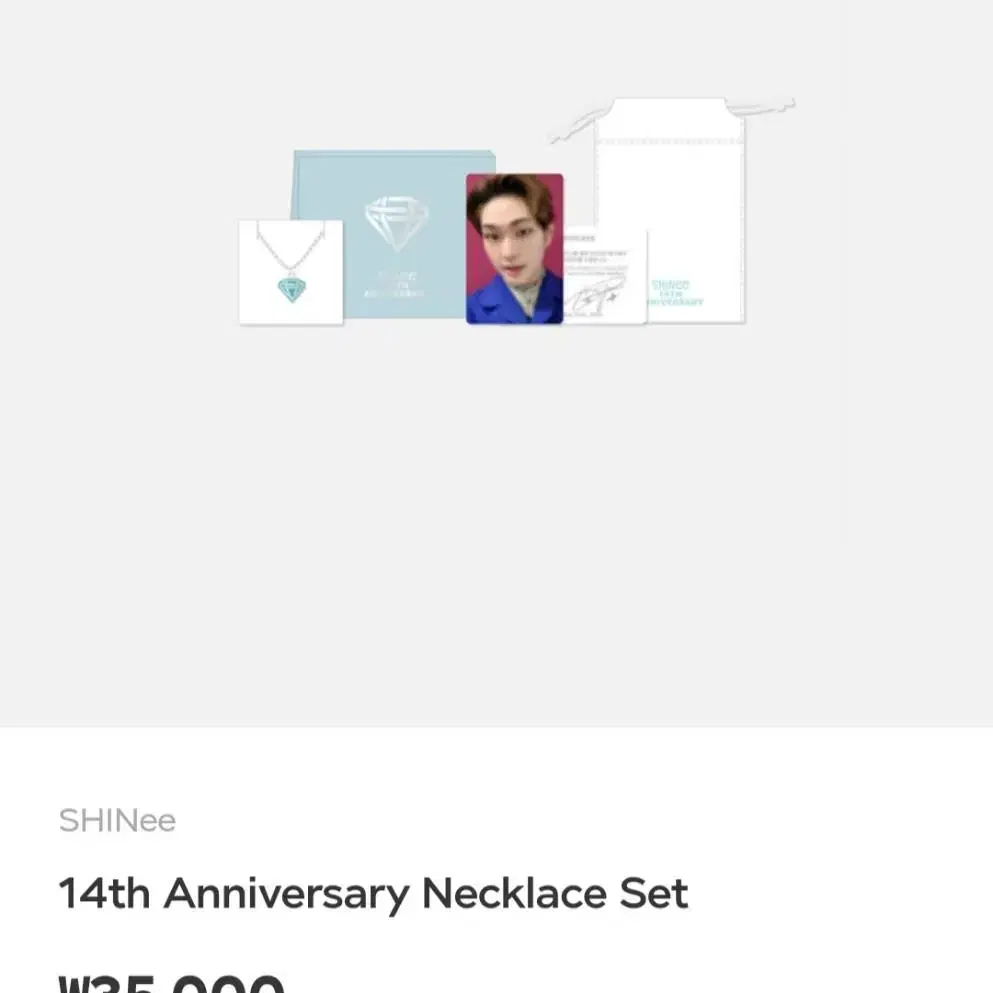Image resolution: width=993 pixels, height=993 pixels.
Task: Tap the teal diamond pendant
Action: [291, 289]
